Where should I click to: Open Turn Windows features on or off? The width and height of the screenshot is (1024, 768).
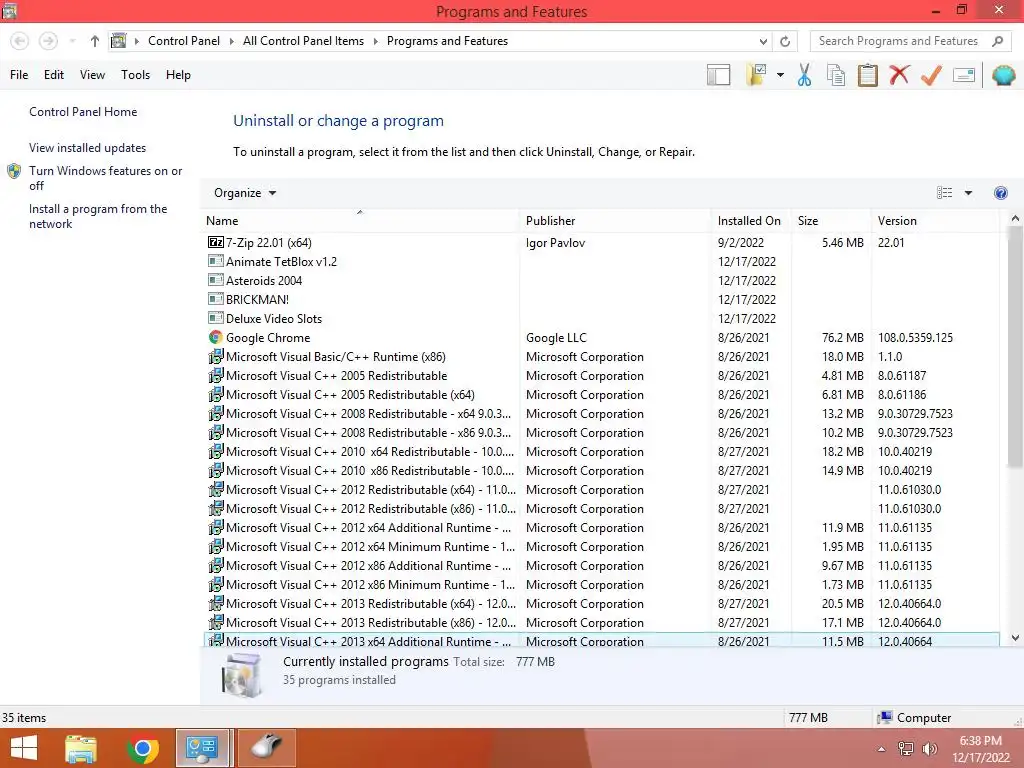[105, 178]
